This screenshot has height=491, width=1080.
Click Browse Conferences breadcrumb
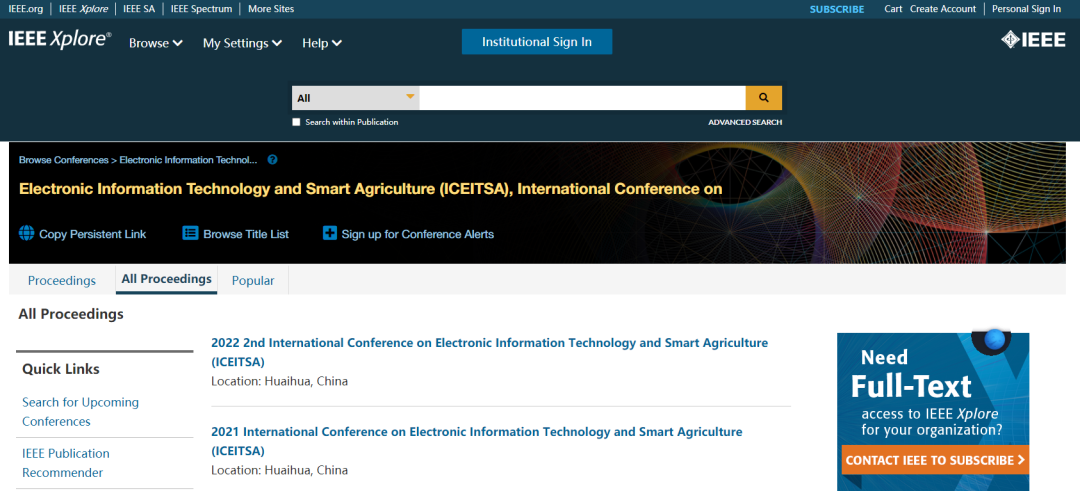(x=63, y=160)
